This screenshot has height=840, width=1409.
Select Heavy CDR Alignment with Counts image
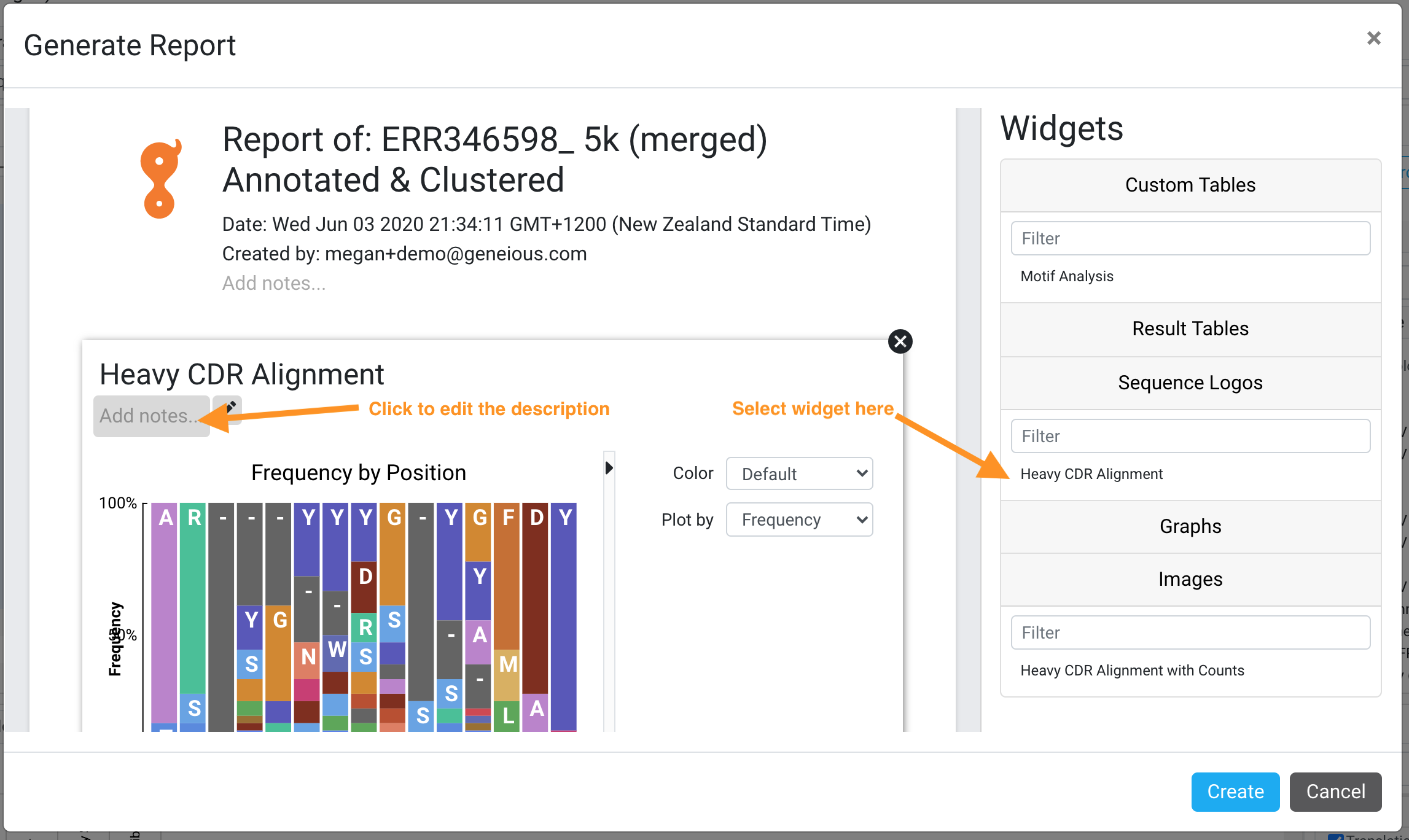[1132, 671]
